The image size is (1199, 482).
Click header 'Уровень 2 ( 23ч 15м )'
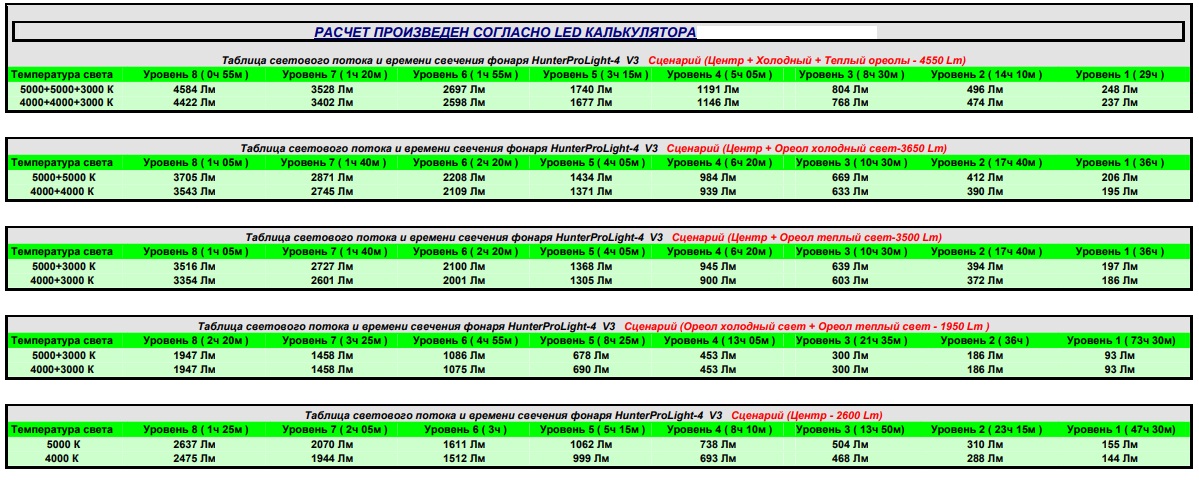pos(987,429)
